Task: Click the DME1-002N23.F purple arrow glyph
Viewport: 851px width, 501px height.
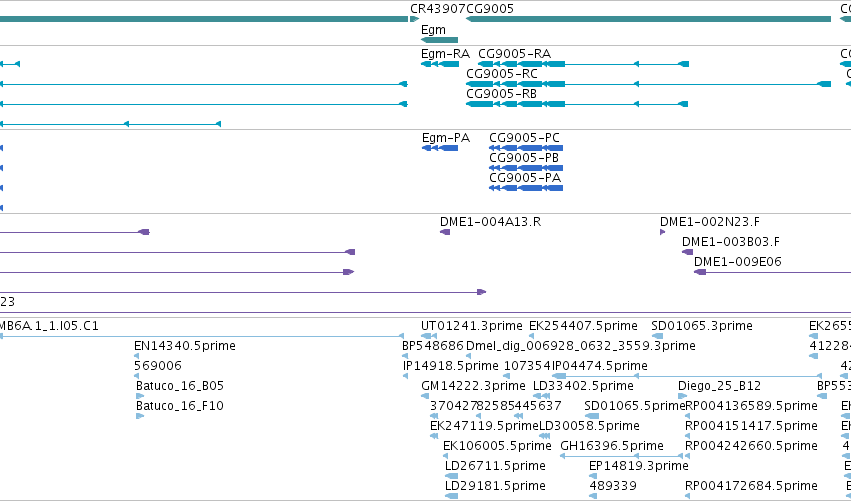Action: [x=663, y=232]
